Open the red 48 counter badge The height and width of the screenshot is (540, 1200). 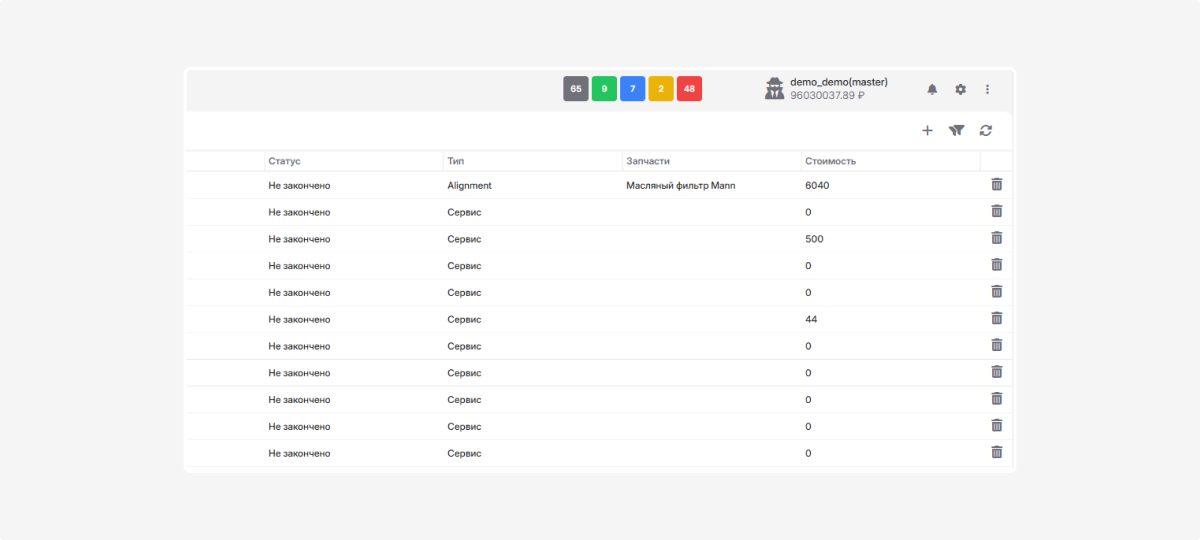689,89
